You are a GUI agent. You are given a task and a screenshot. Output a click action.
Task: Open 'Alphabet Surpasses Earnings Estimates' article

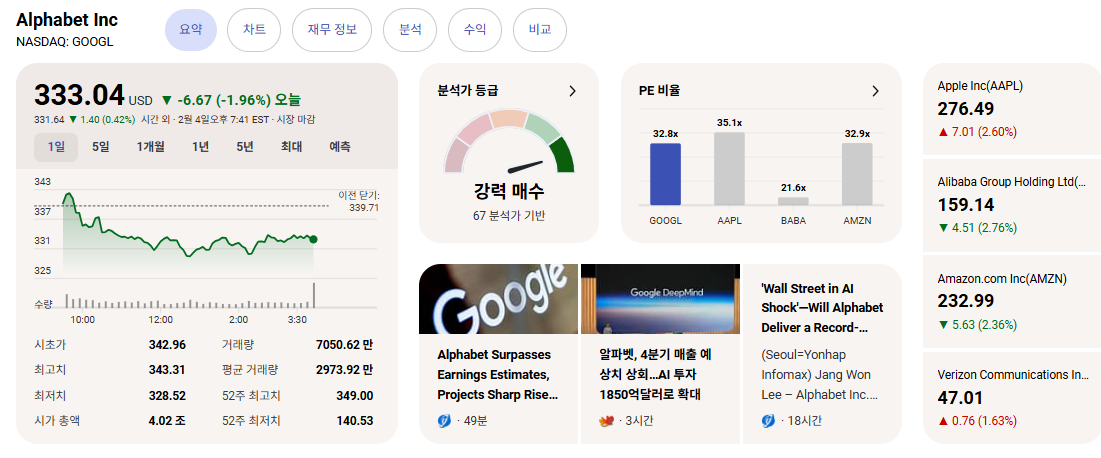(497, 374)
